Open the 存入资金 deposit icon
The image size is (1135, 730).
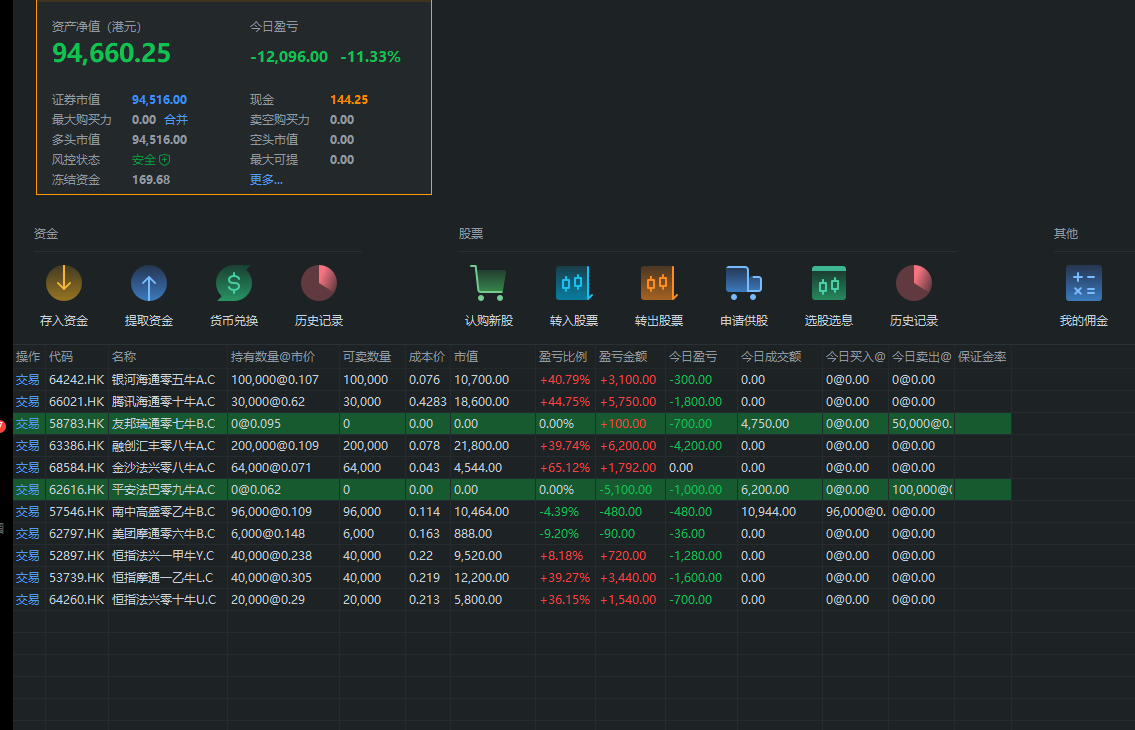64,283
